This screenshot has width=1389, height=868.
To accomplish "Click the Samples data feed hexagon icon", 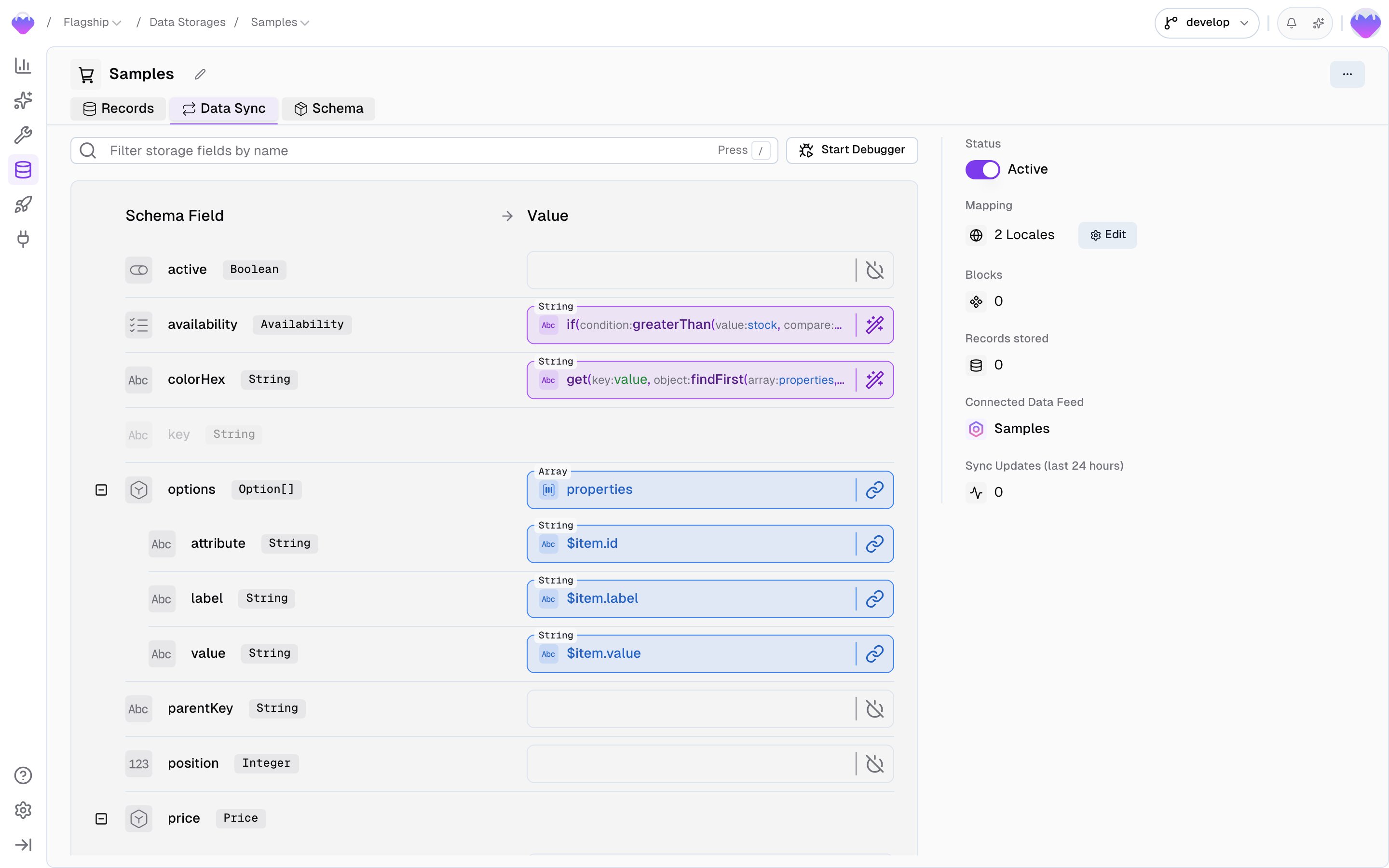I will pyautogui.click(x=976, y=429).
